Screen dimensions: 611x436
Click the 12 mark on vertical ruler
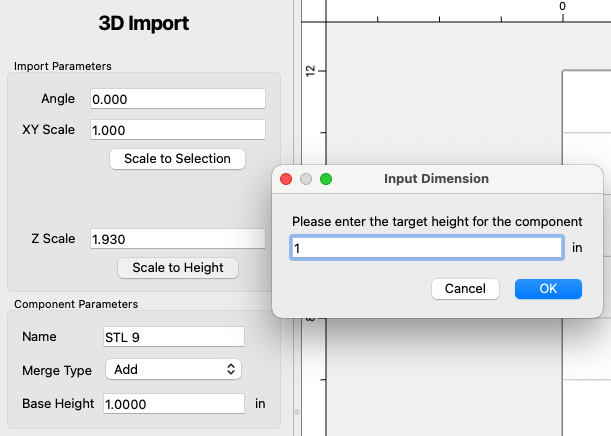(311, 71)
